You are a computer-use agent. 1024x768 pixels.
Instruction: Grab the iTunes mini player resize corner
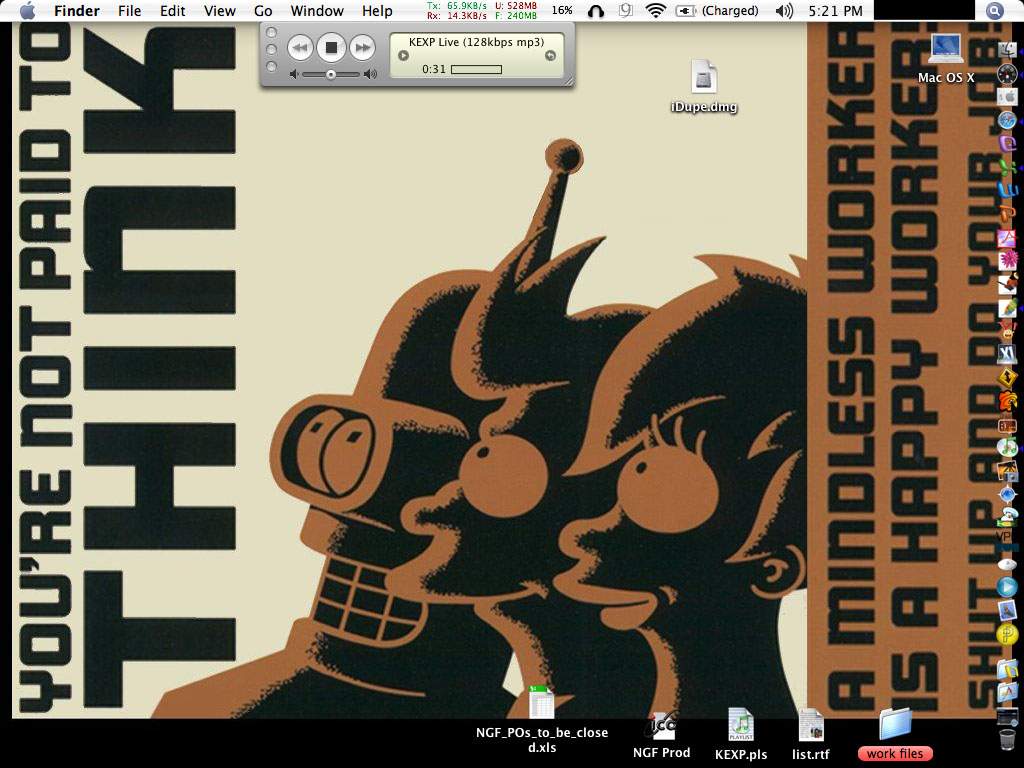[569, 81]
